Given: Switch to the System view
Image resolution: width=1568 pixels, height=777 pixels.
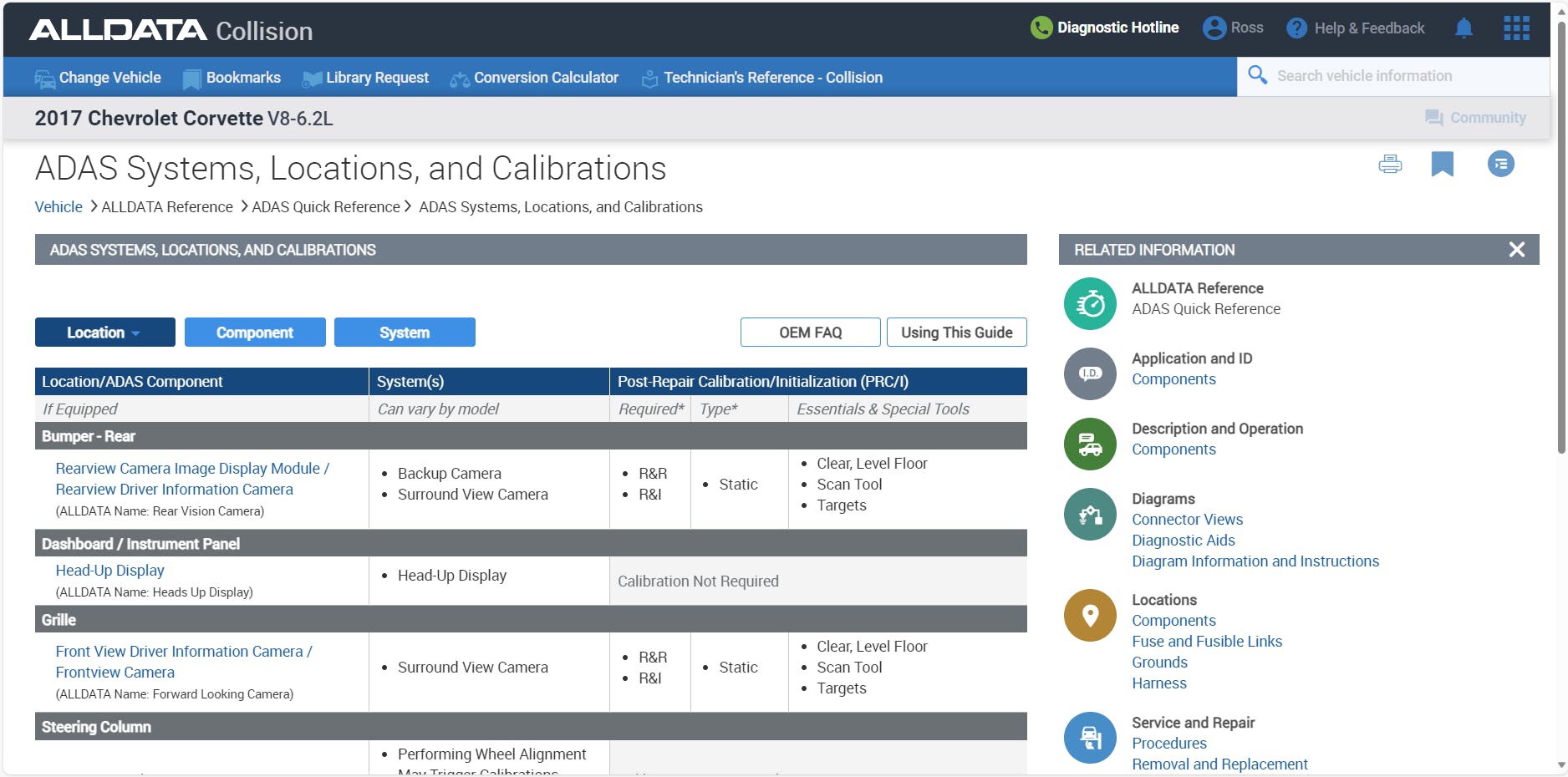Looking at the screenshot, I should pos(405,332).
